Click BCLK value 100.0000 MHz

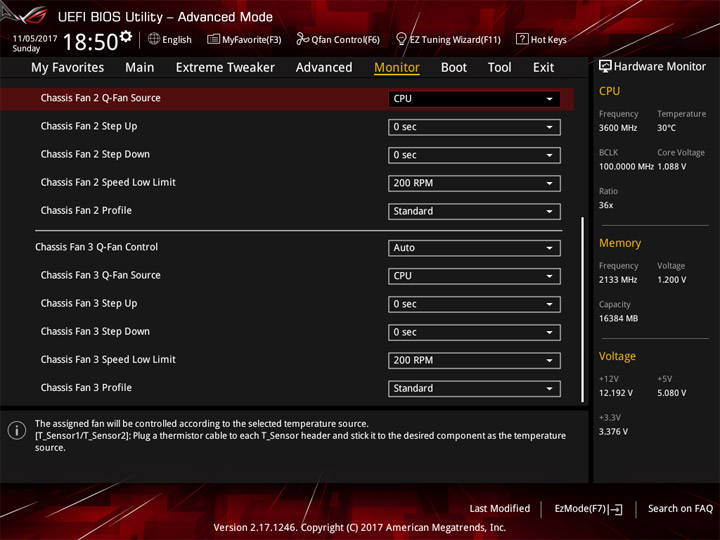(x=626, y=167)
